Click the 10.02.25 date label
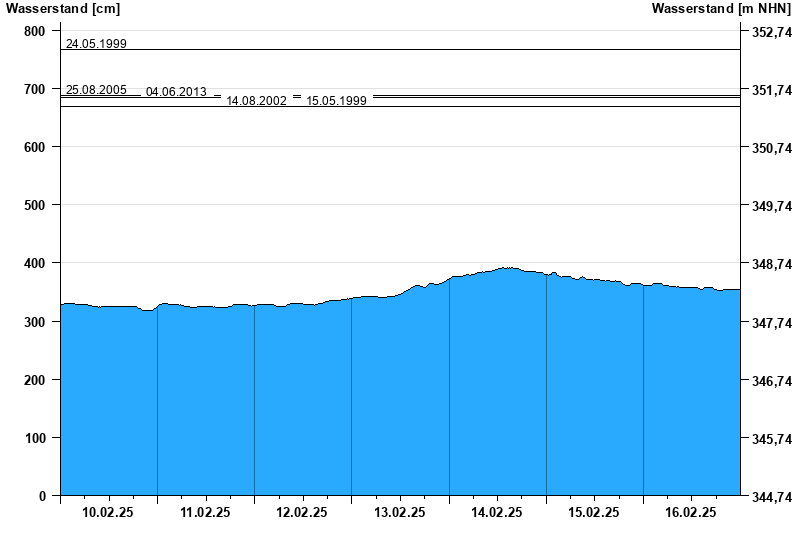The image size is (800, 550). tap(108, 512)
